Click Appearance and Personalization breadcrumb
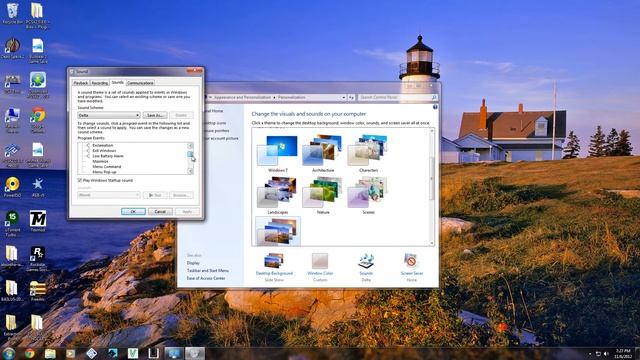The width and height of the screenshot is (640, 360). (242, 98)
